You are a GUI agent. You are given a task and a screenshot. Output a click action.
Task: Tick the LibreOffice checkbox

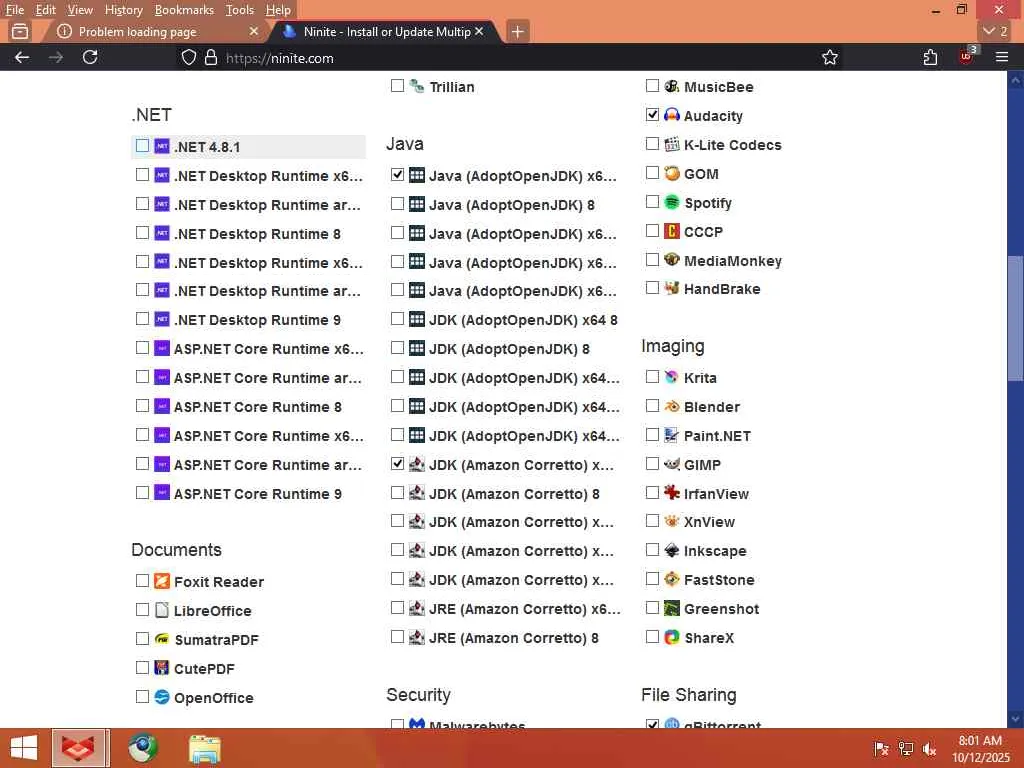pos(142,609)
